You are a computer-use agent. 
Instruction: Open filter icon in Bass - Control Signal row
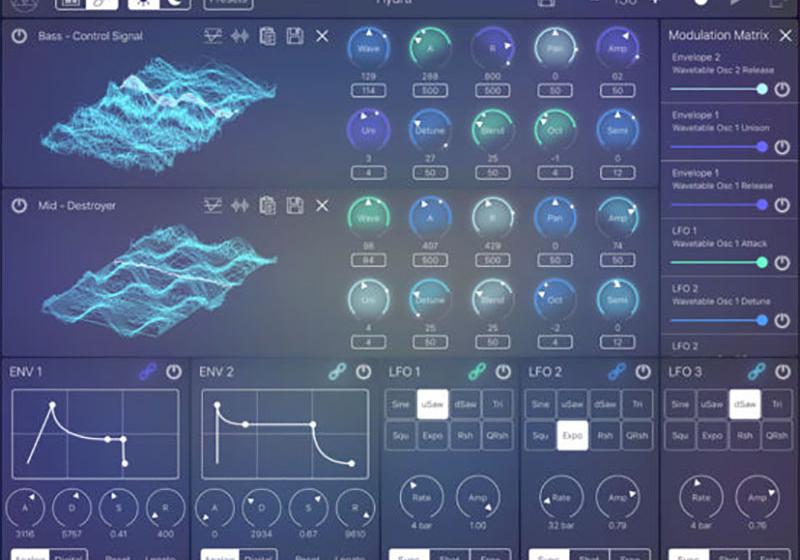(x=213, y=36)
